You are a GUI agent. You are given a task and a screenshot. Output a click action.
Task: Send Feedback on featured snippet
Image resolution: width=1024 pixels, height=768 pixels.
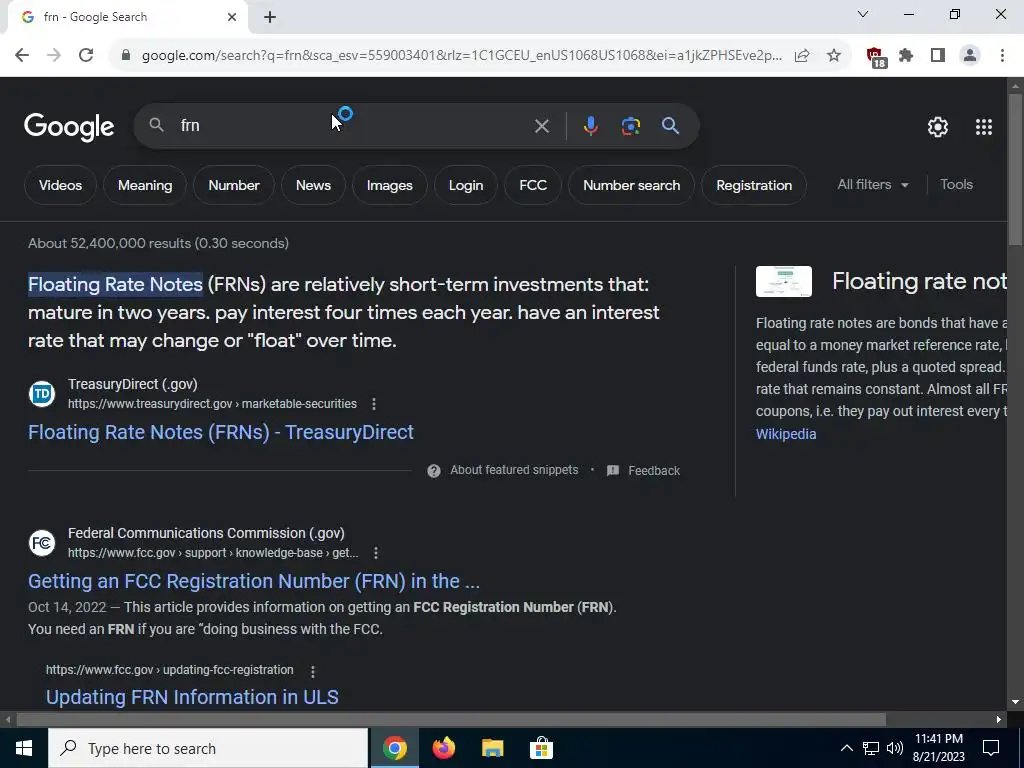[x=643, y=471]
